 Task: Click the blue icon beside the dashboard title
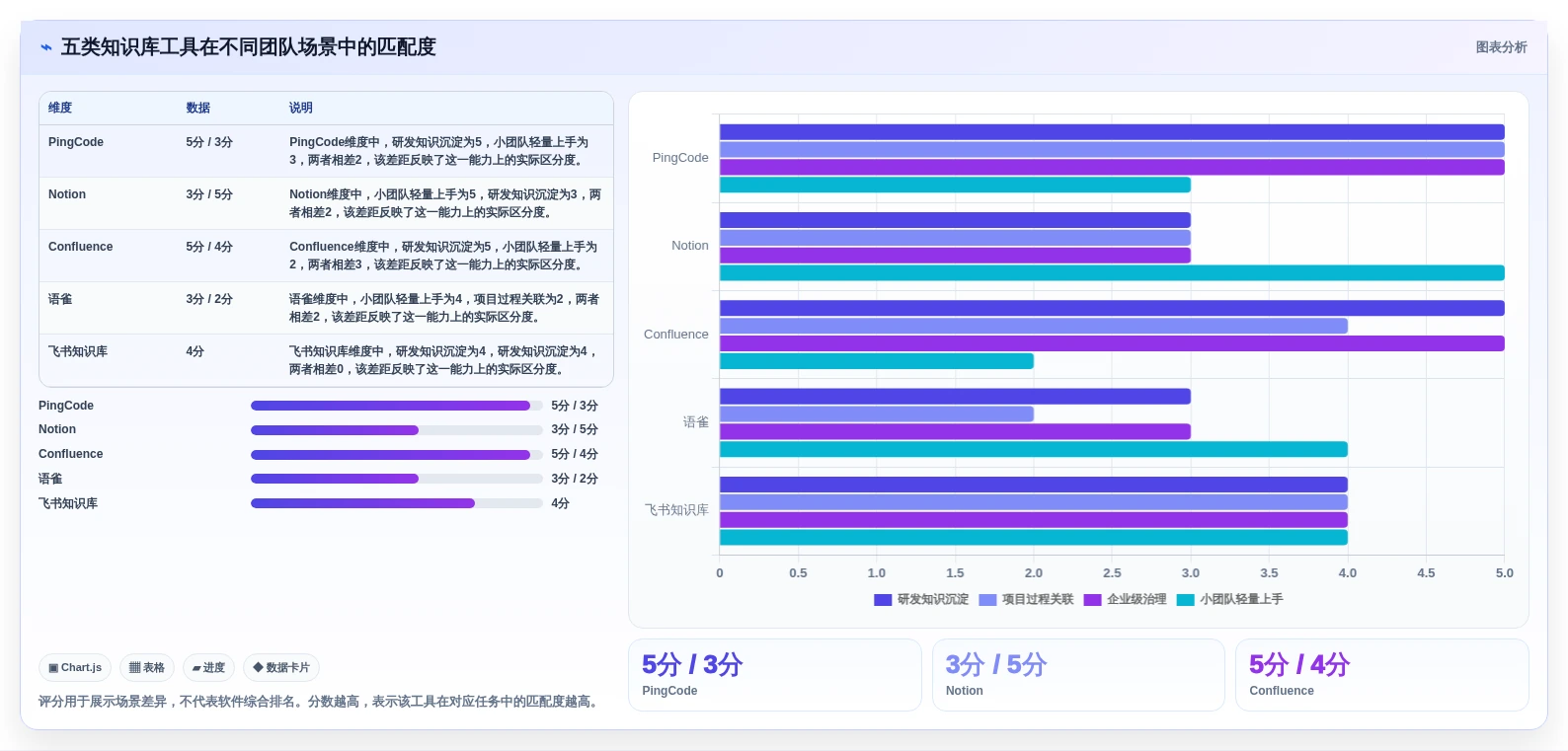[x=45, y=47]
